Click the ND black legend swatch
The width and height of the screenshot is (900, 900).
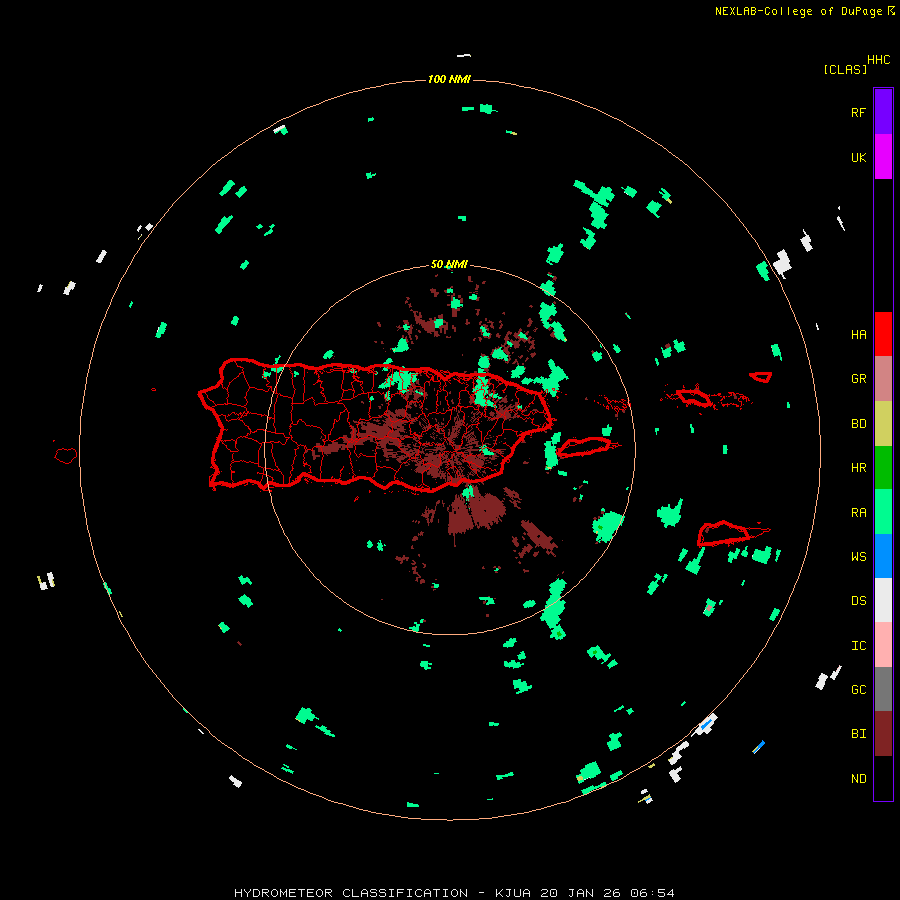(883, 778)
